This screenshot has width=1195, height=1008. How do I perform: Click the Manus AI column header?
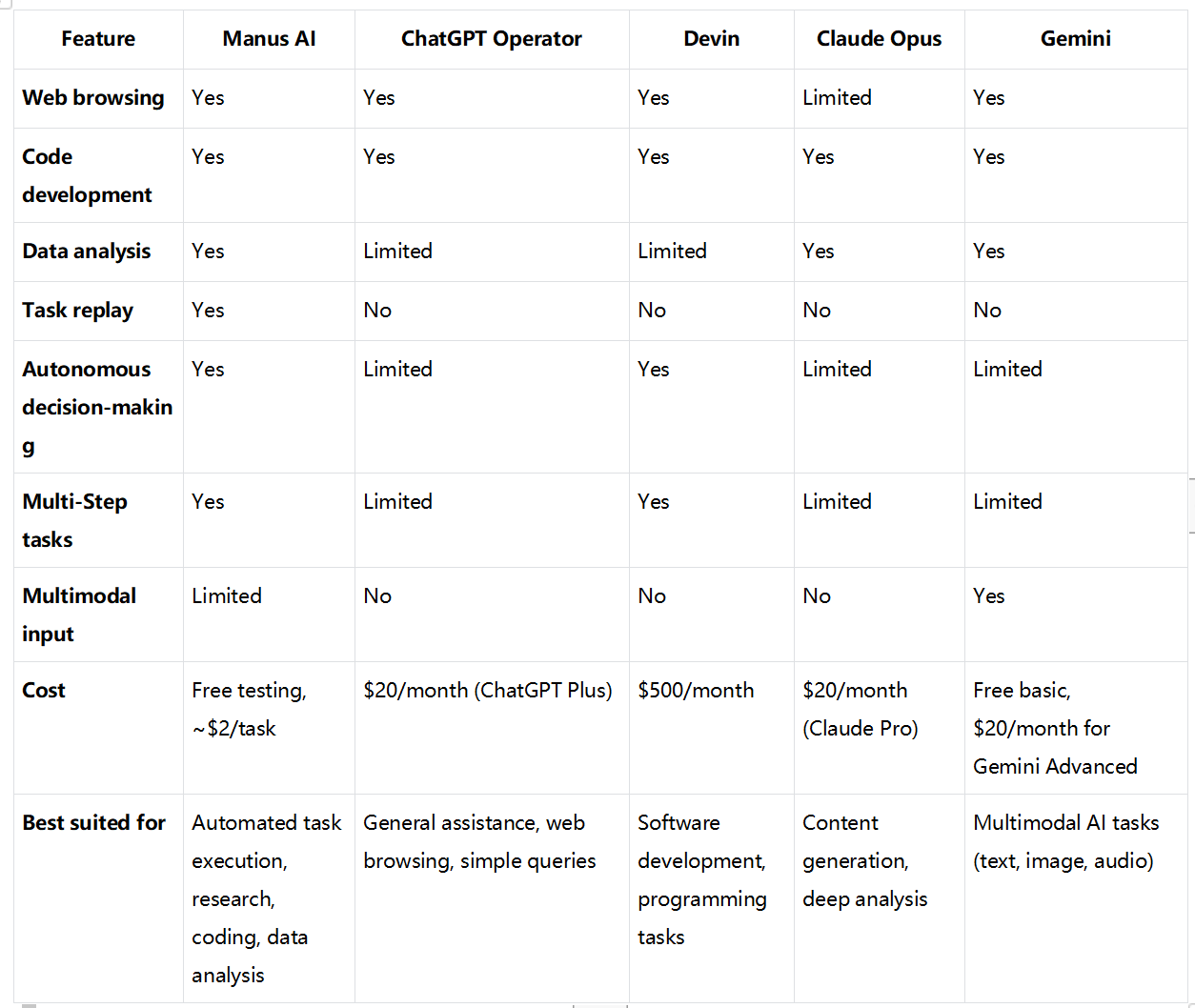269,39
